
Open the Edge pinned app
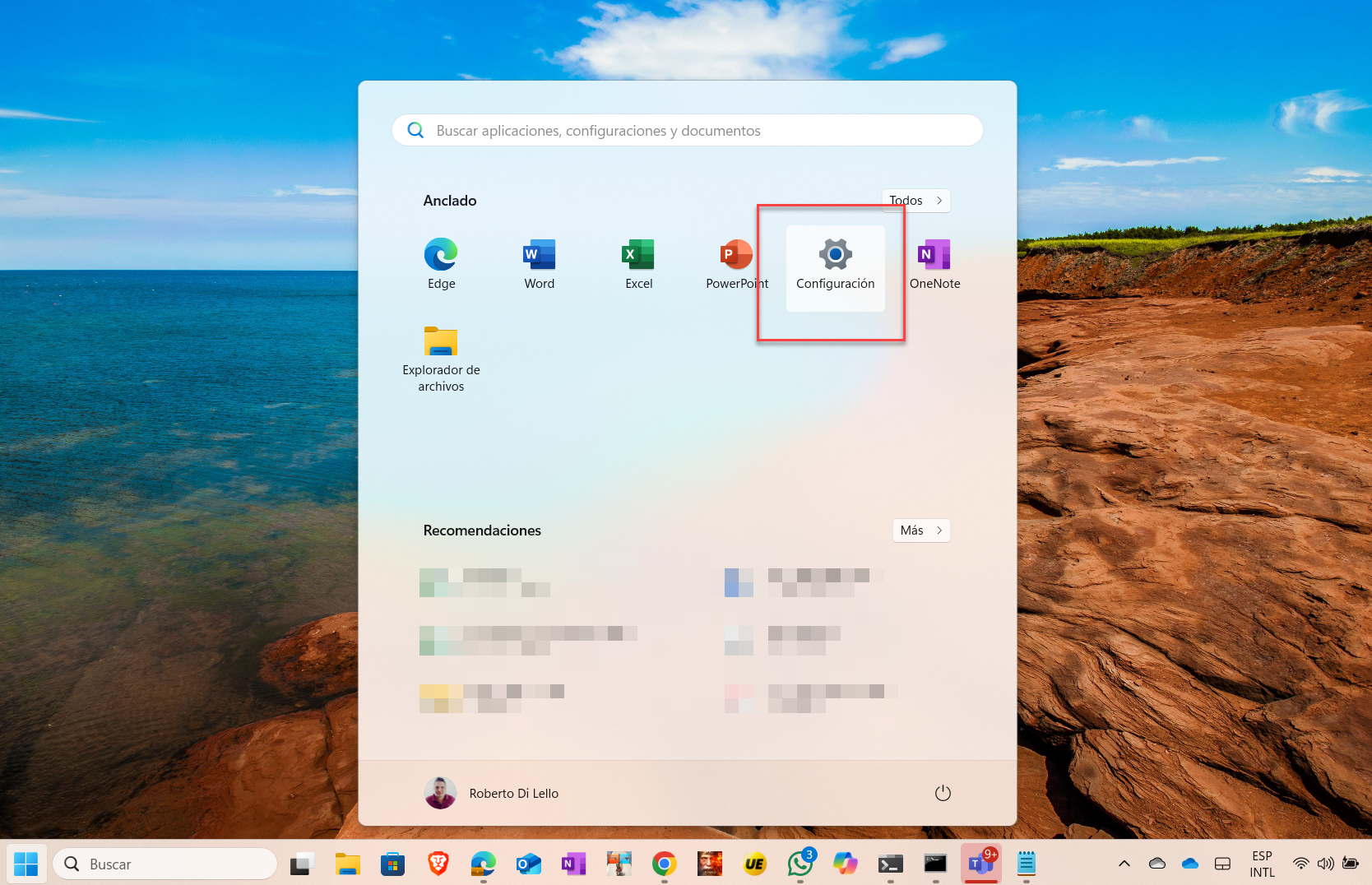point(441,263)
